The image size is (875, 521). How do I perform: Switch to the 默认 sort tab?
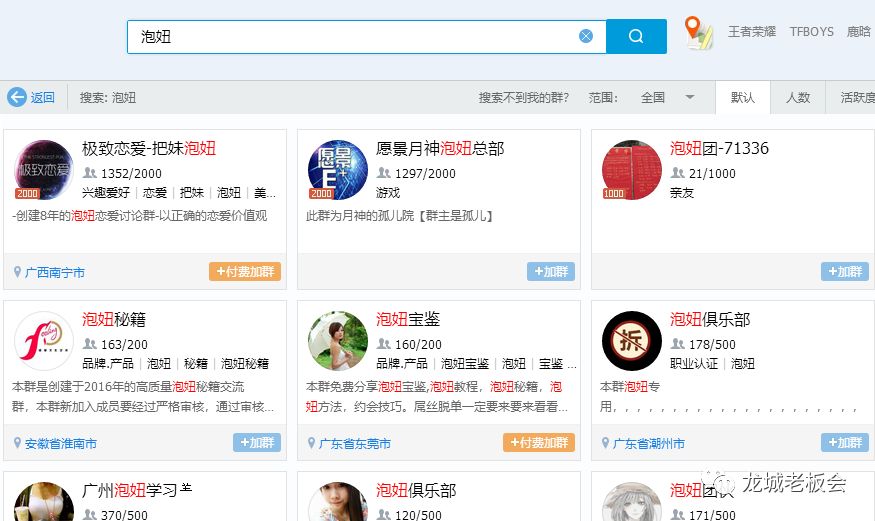(743, 98)
